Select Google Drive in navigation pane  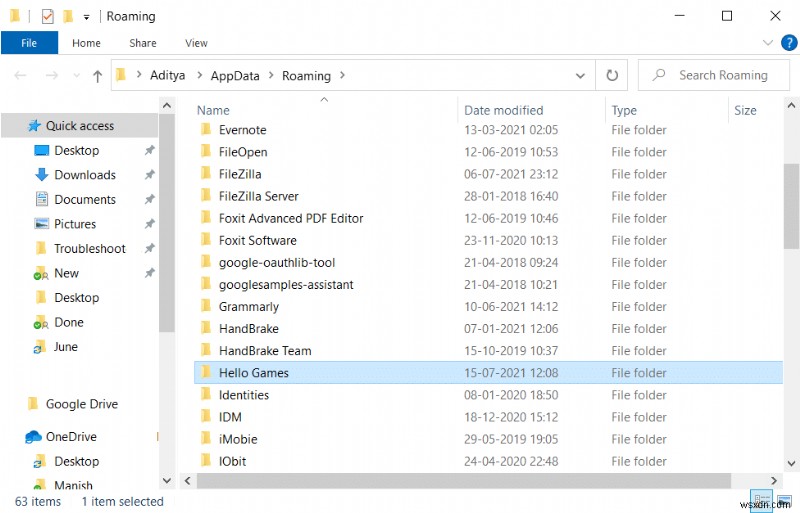tap(82, 404)
